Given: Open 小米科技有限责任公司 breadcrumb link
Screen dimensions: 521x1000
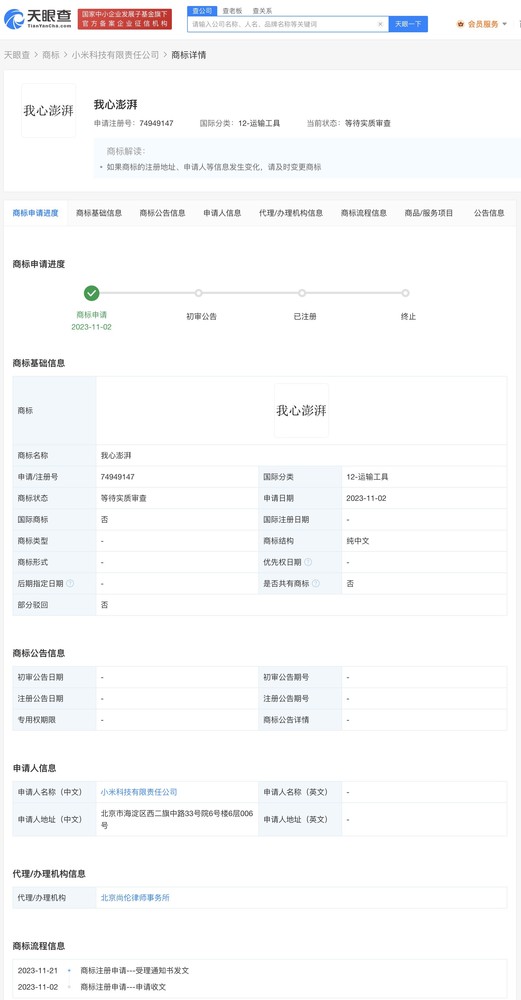Looking at the screenshot, I should pyautogui.click(x=115, y=55).
